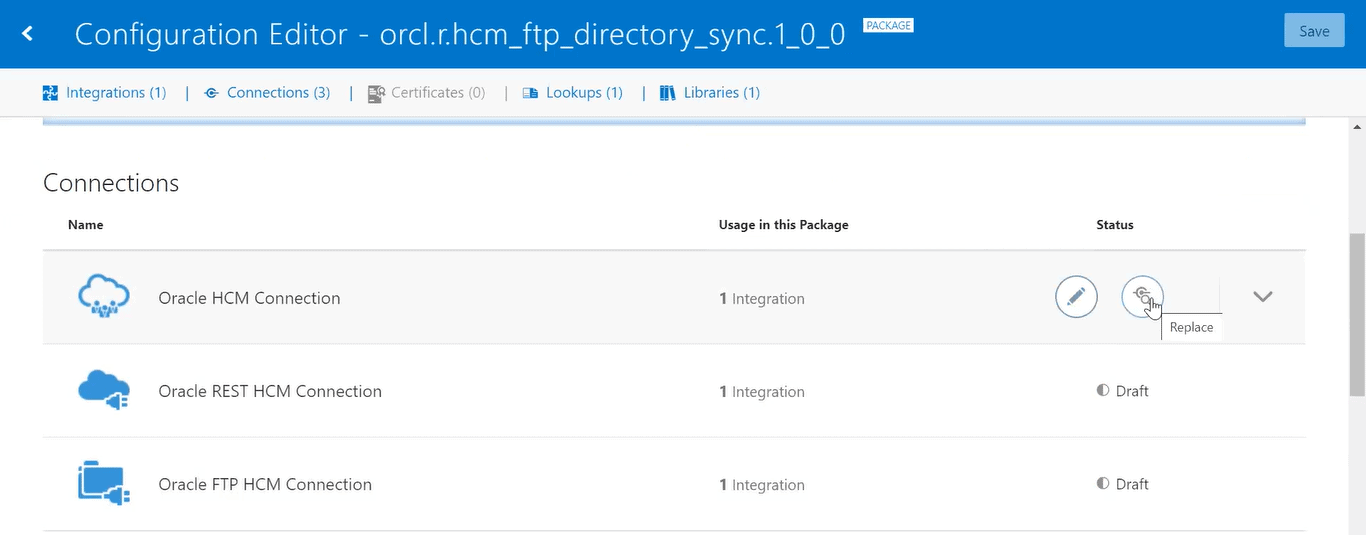Viewport: 1366px width, 535px height.
Task: Click Draft status of Oracle FTP HCM Connection
Action: click(x=1123, y=484)
